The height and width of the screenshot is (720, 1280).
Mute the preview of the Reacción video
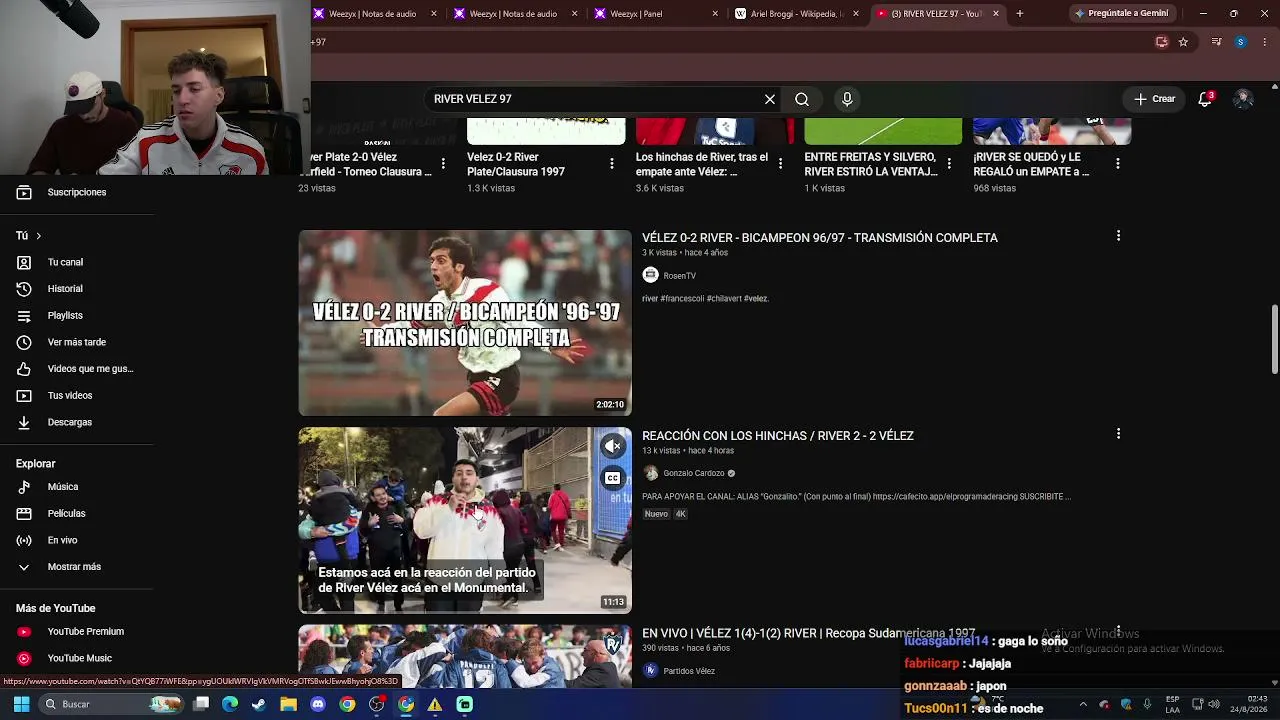point(613,446)
